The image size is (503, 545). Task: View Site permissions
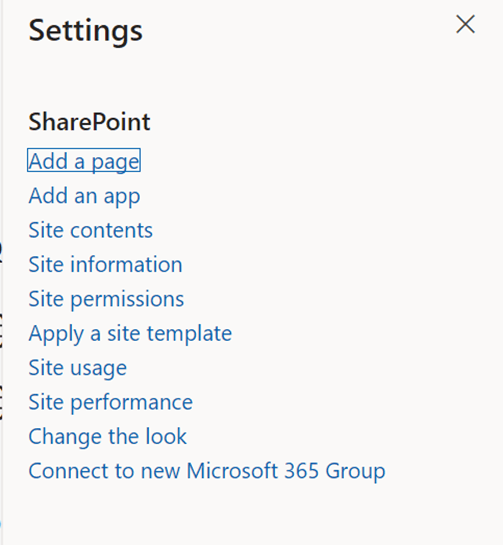[106, 299]
